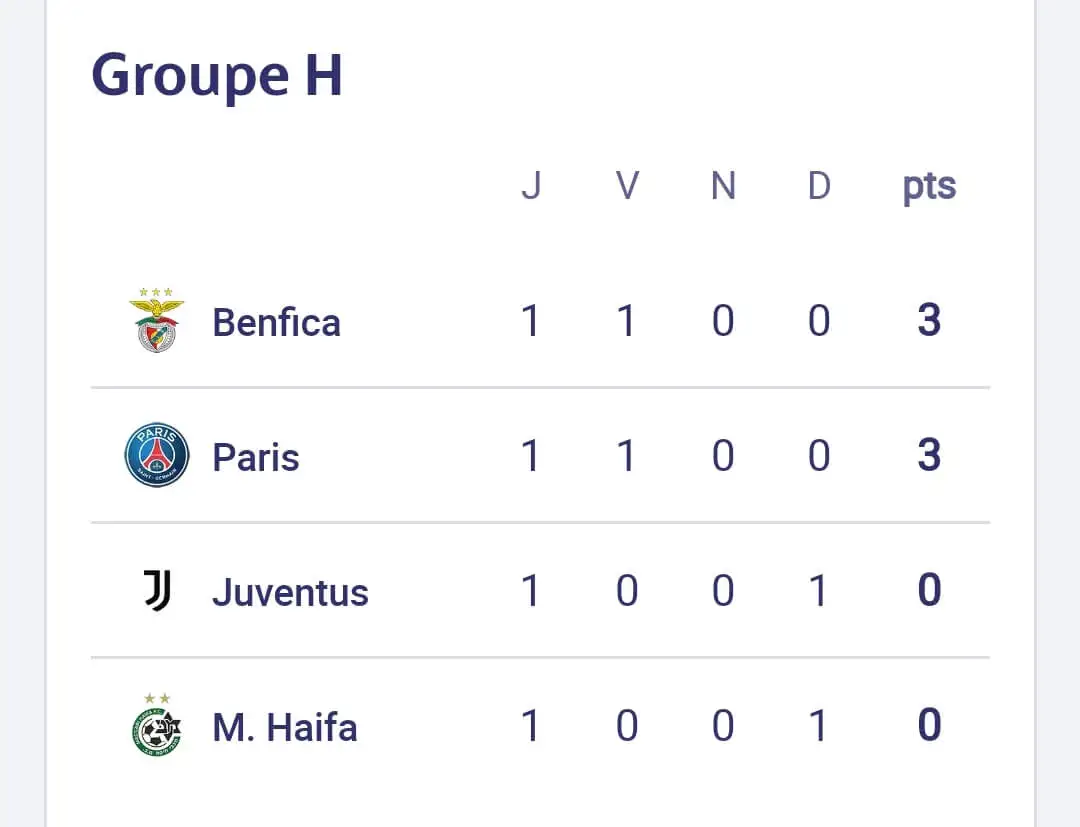Open the Benfica team link

(x=276, y=323)
